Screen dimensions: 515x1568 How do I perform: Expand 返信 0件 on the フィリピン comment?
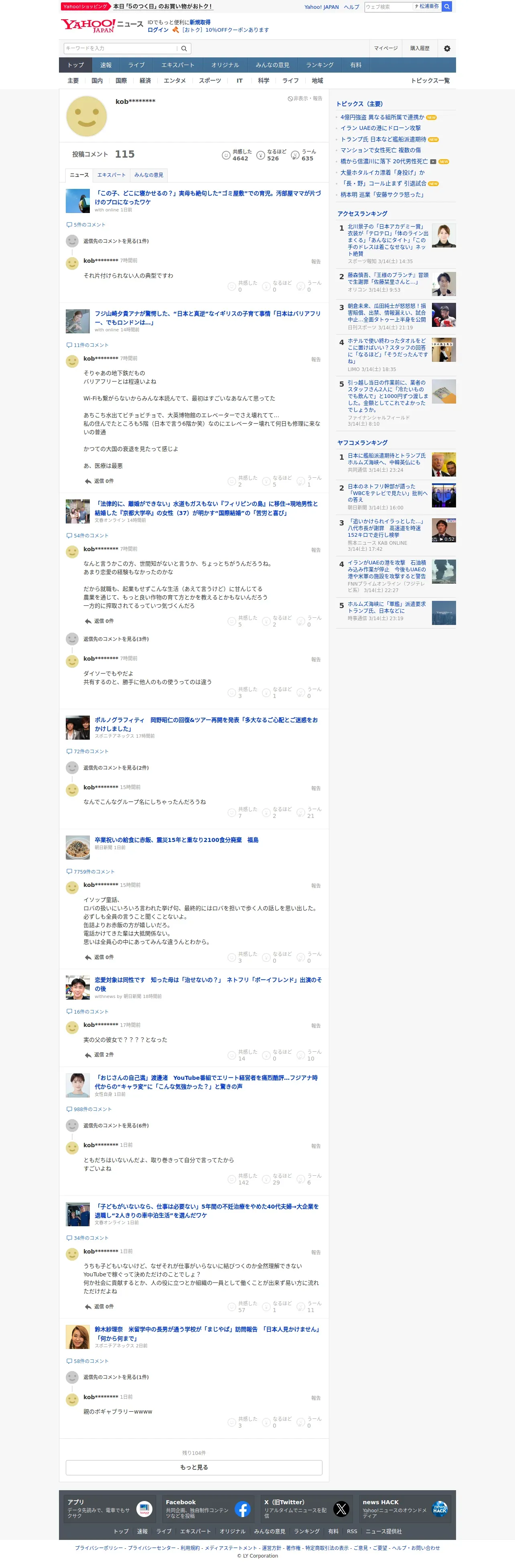tap(99, 621)
